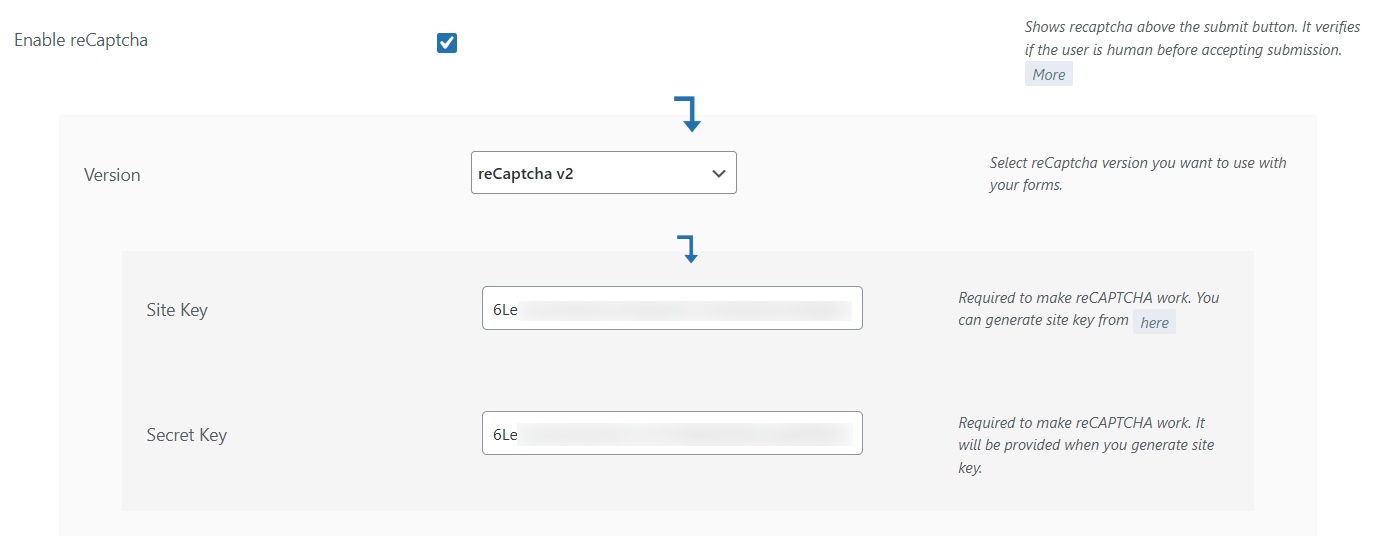Click the blue arrow below the Version dropdown
The image size is (1377, 557).
688,249
